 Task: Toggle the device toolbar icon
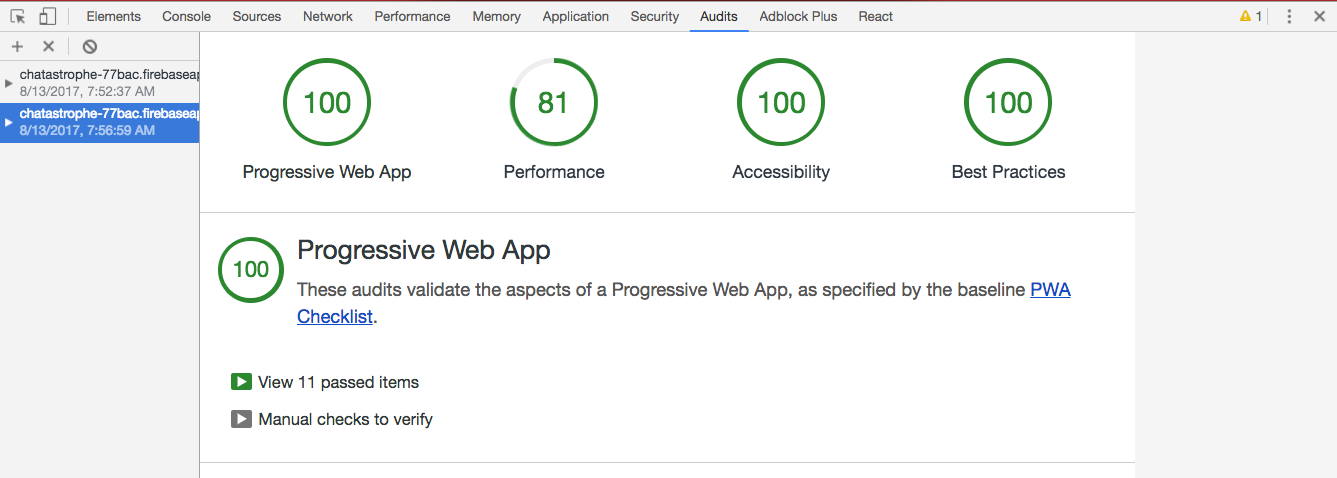[47, 16]
